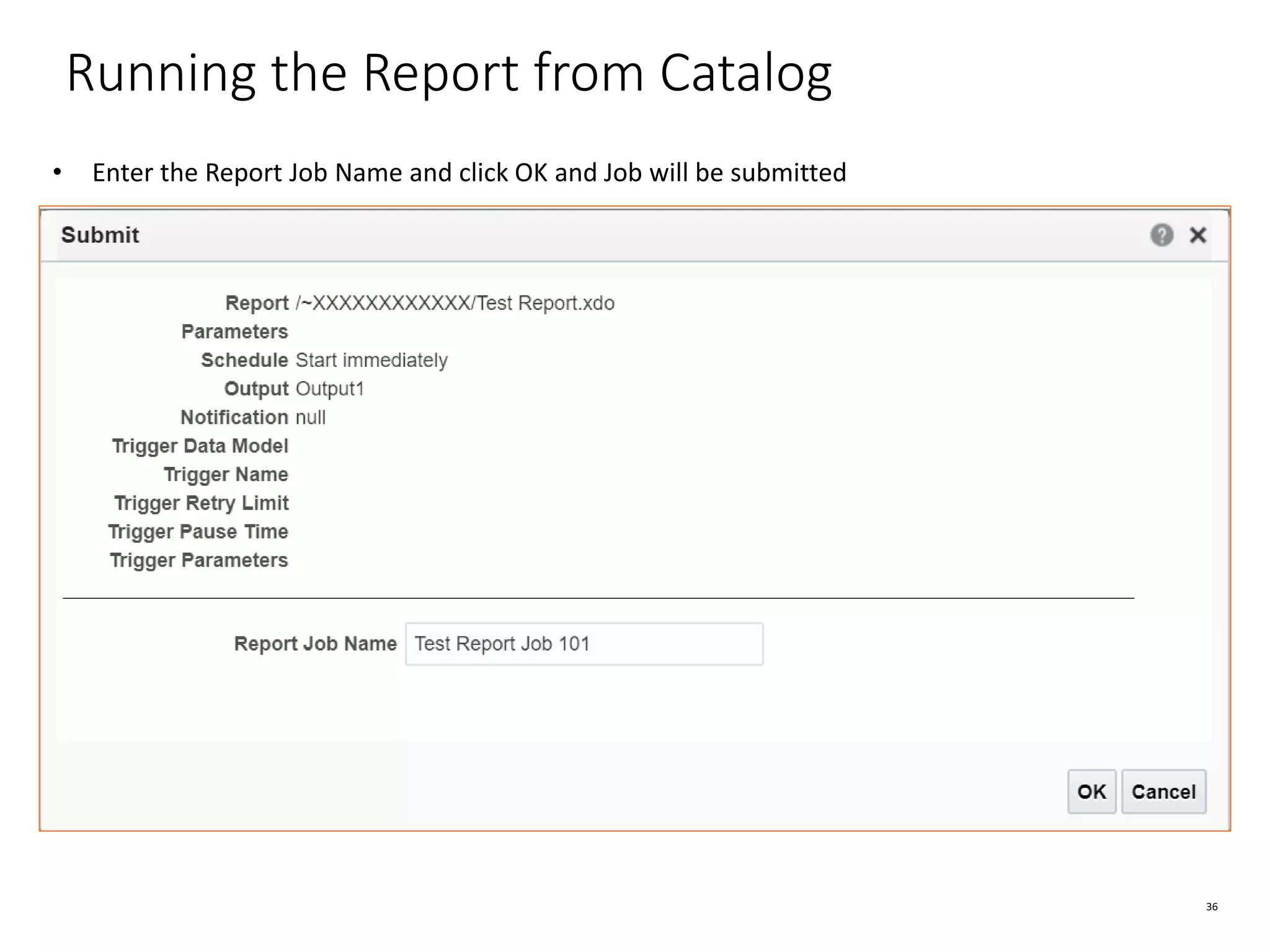Close the Submit dialog with the X

tap(1197, 235)
